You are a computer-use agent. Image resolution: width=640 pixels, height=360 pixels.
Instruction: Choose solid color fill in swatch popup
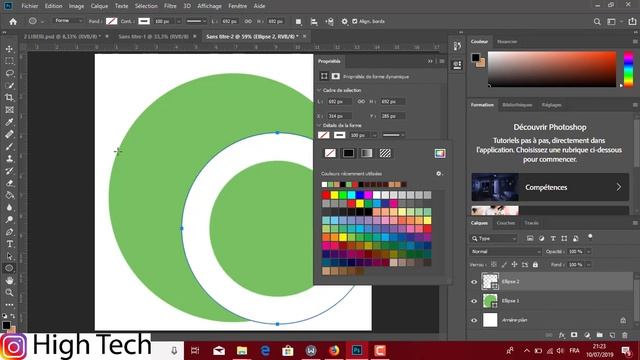pyautogui.click(x=348, y=153)
